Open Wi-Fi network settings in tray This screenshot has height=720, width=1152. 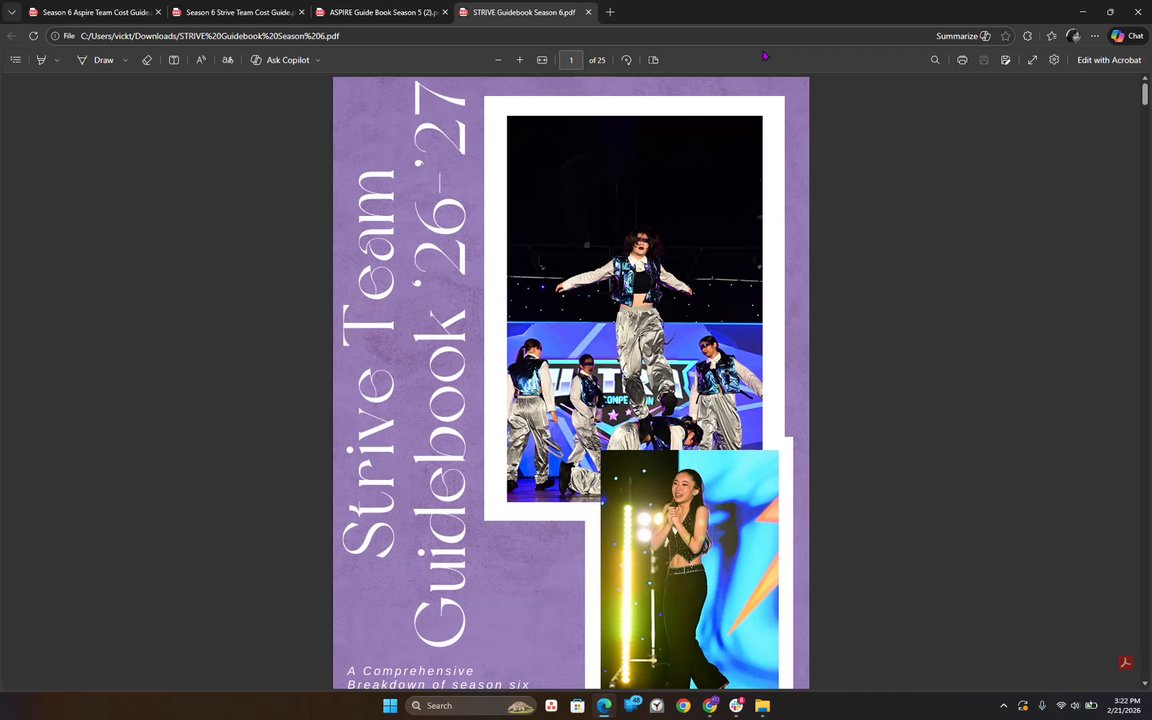(x=1061, y=706)
